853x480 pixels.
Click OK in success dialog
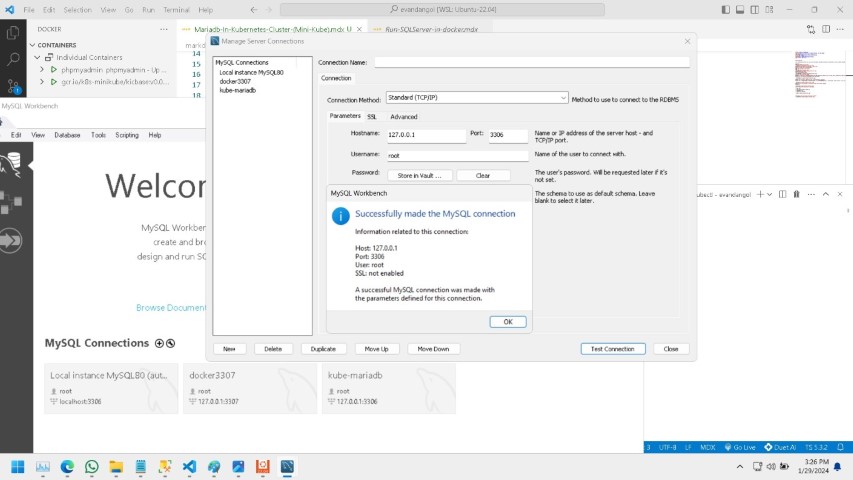coord(508,322)
